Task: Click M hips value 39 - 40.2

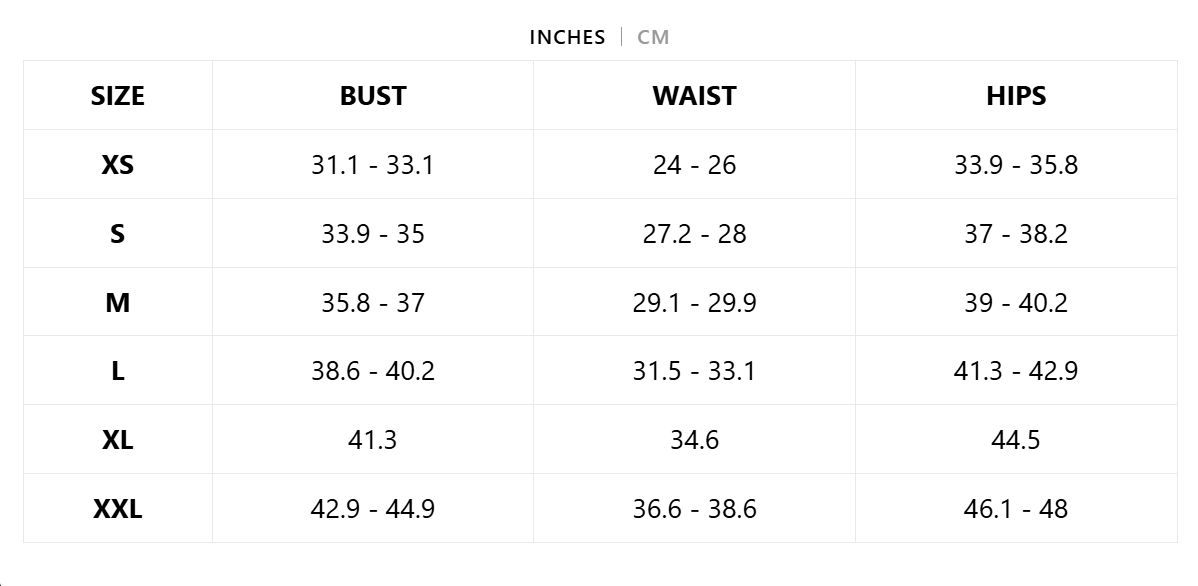Action: coord(1016,302)
